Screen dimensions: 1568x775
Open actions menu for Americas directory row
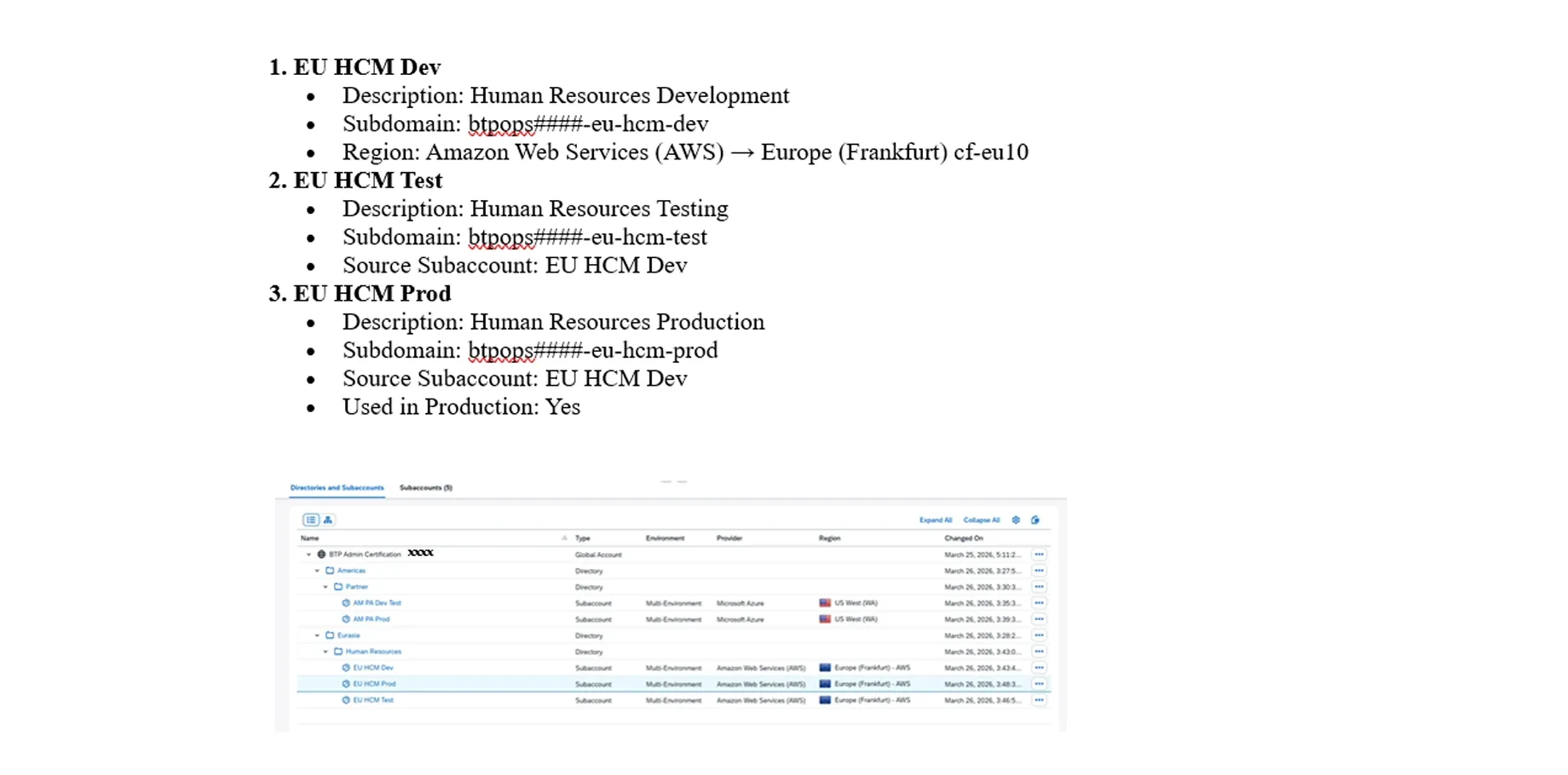[1039, 571]
